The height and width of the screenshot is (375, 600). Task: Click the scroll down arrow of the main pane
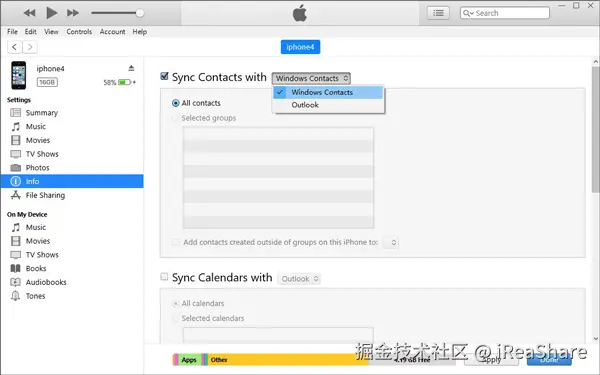[x=596, y=339]
